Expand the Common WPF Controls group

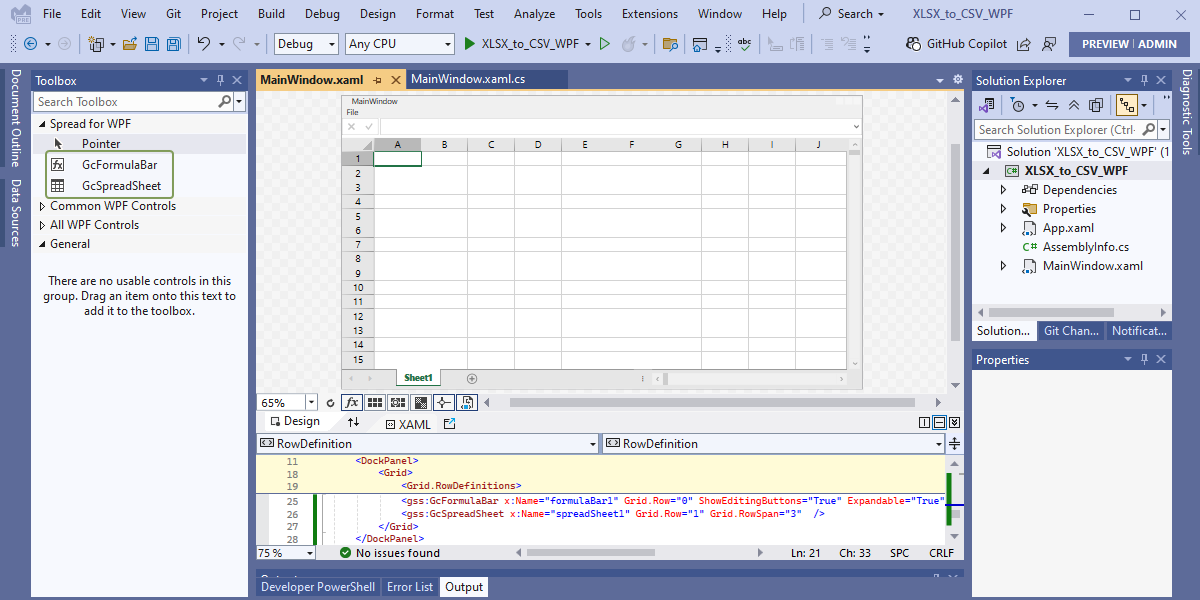coord(42,206)
